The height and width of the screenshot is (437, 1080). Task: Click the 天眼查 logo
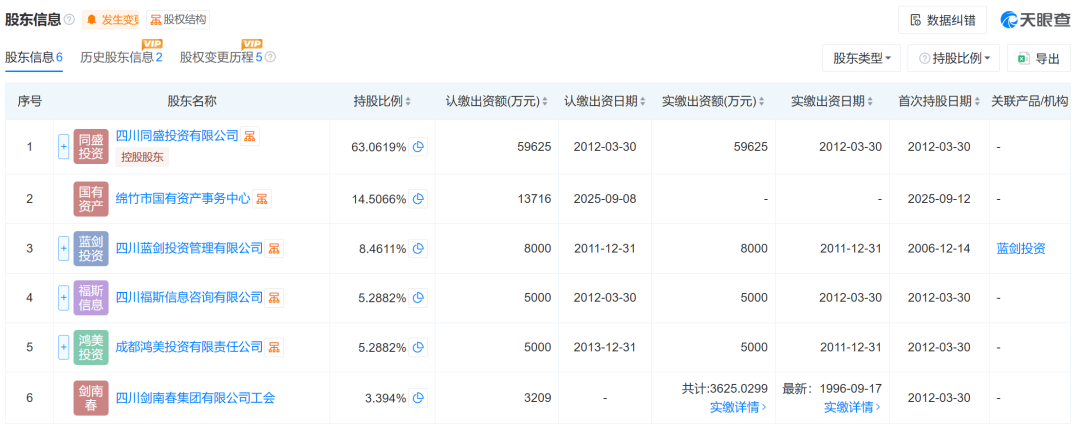(x=1035, y=19)
